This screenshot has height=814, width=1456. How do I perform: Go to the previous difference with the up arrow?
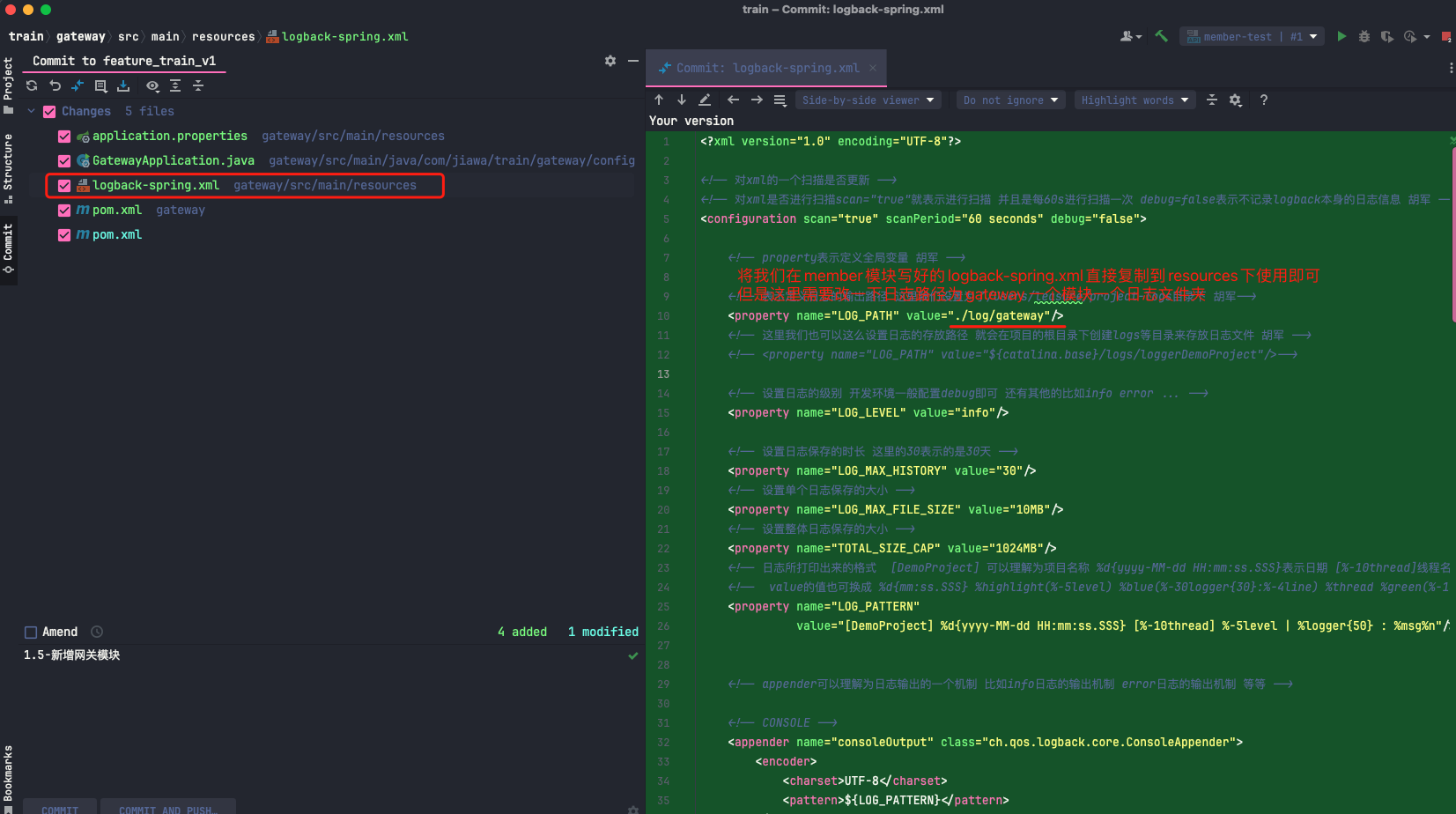[x=659, y=100]
